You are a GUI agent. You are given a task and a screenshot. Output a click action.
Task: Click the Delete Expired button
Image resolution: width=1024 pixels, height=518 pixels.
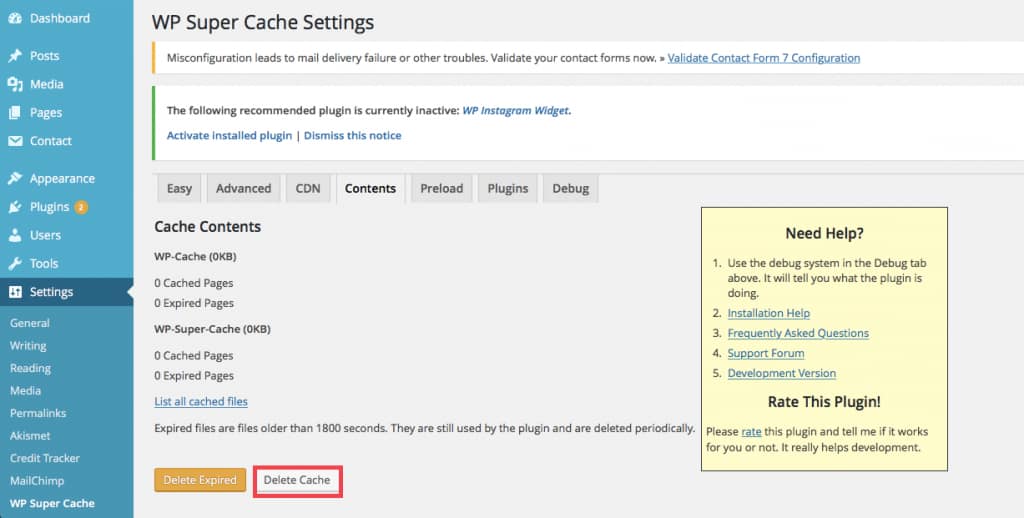pyautogui.click(x=200, y=480)
